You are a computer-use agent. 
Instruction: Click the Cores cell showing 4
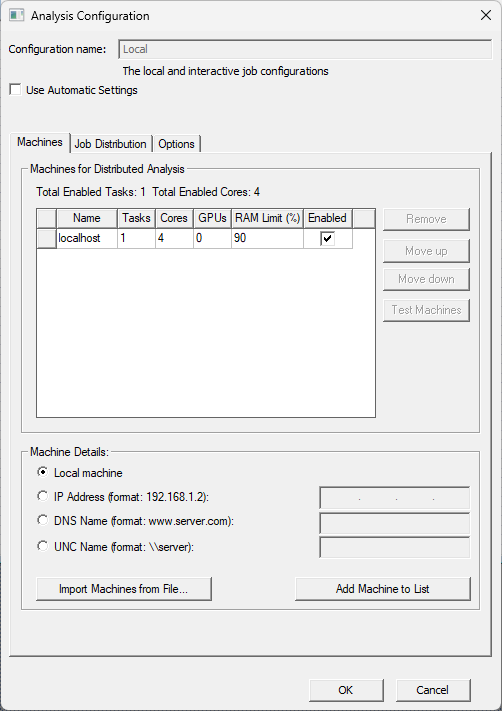[x=174, y=239]
